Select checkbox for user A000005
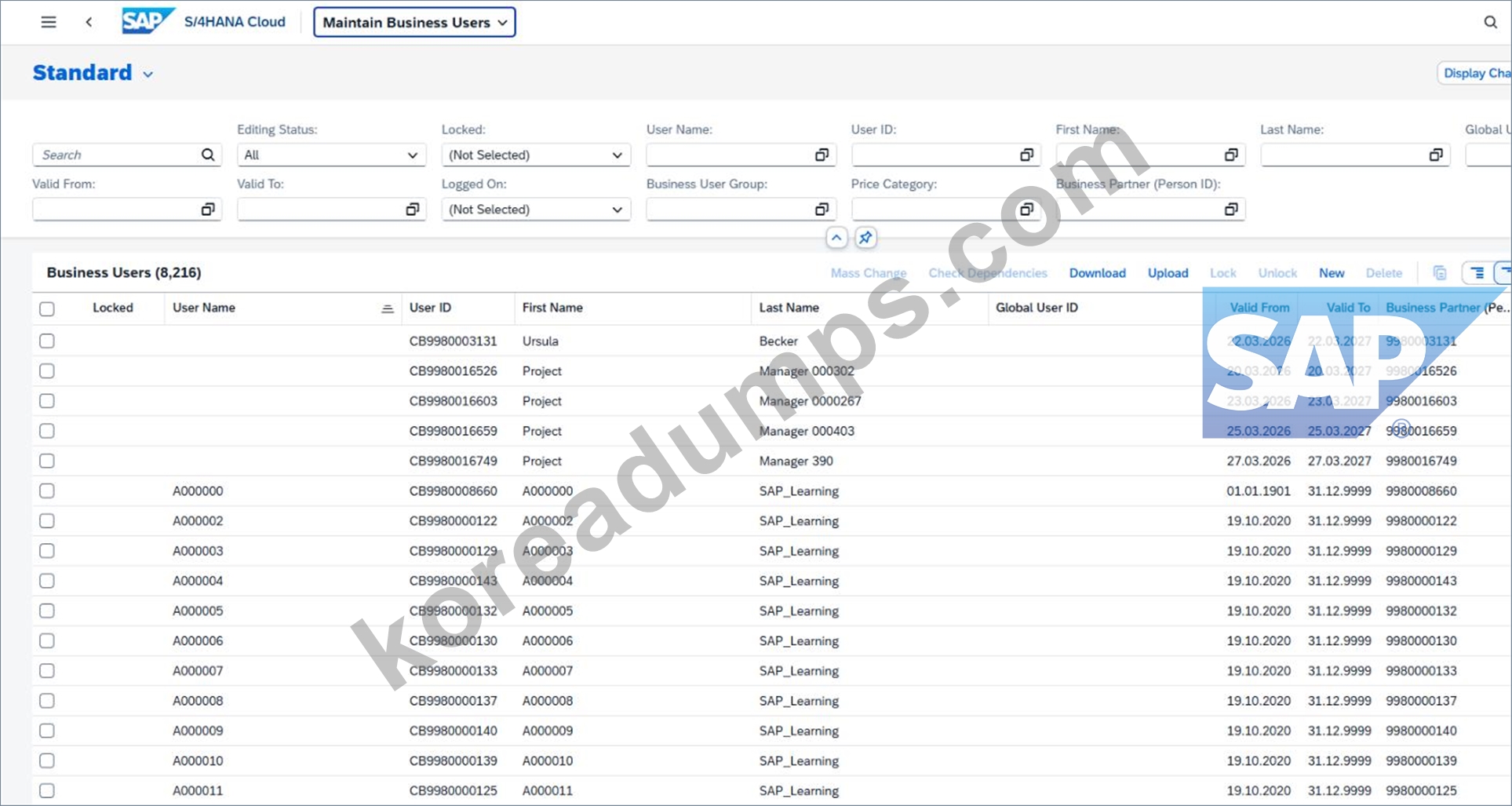Screen dimensions: 1512x806 (47, 611)
